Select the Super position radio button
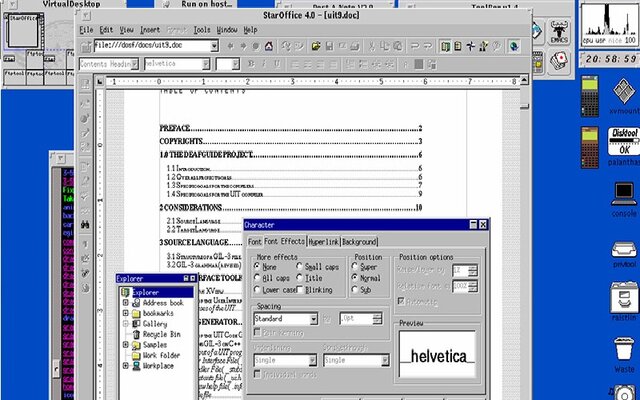 355,267
